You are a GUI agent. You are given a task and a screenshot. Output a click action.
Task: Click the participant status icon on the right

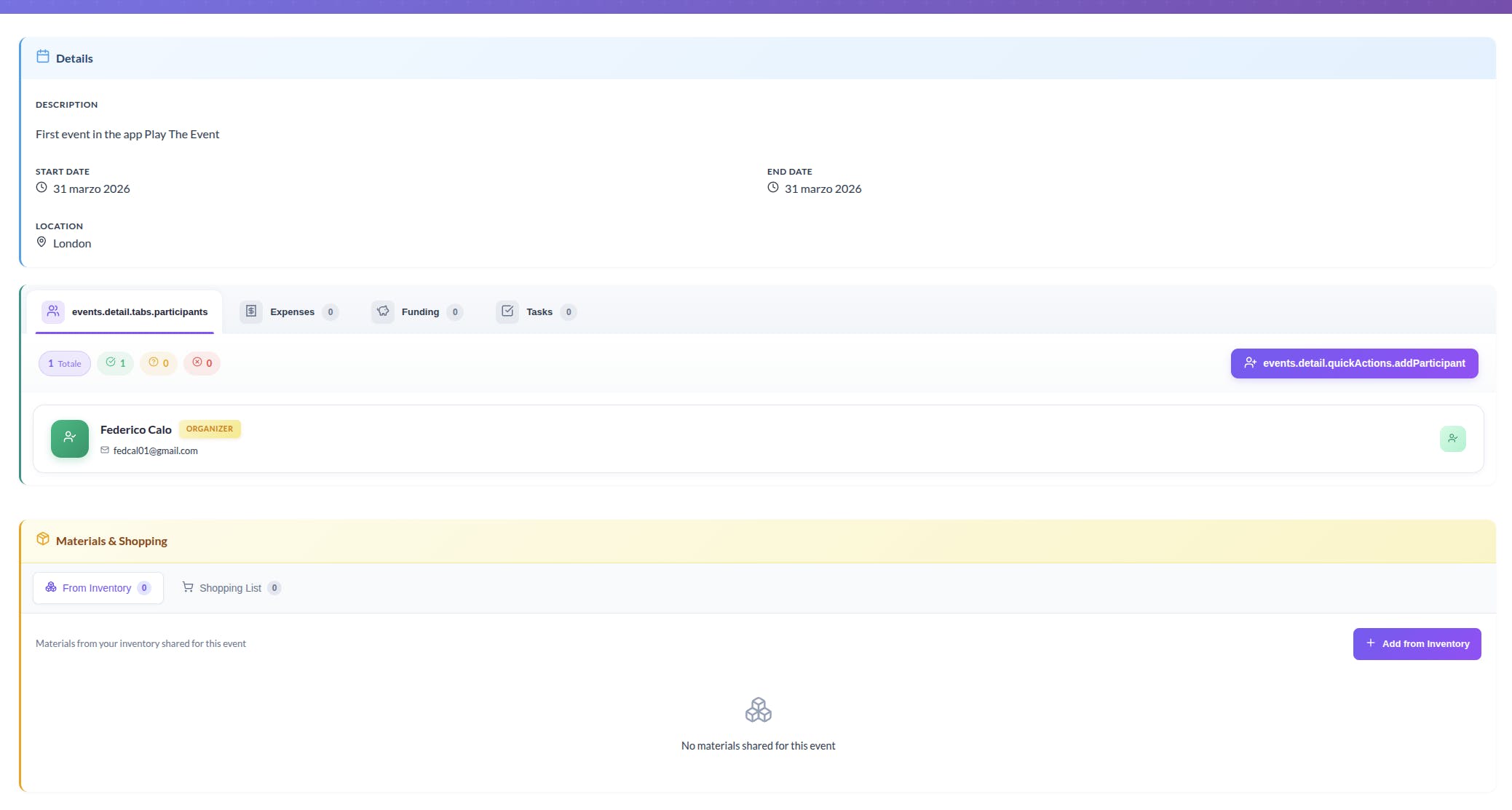[x=1452, y=439]
